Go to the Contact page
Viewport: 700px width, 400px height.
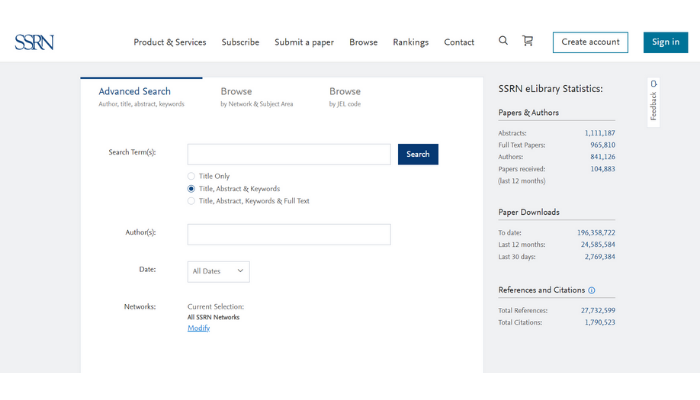tap(459, 42)
